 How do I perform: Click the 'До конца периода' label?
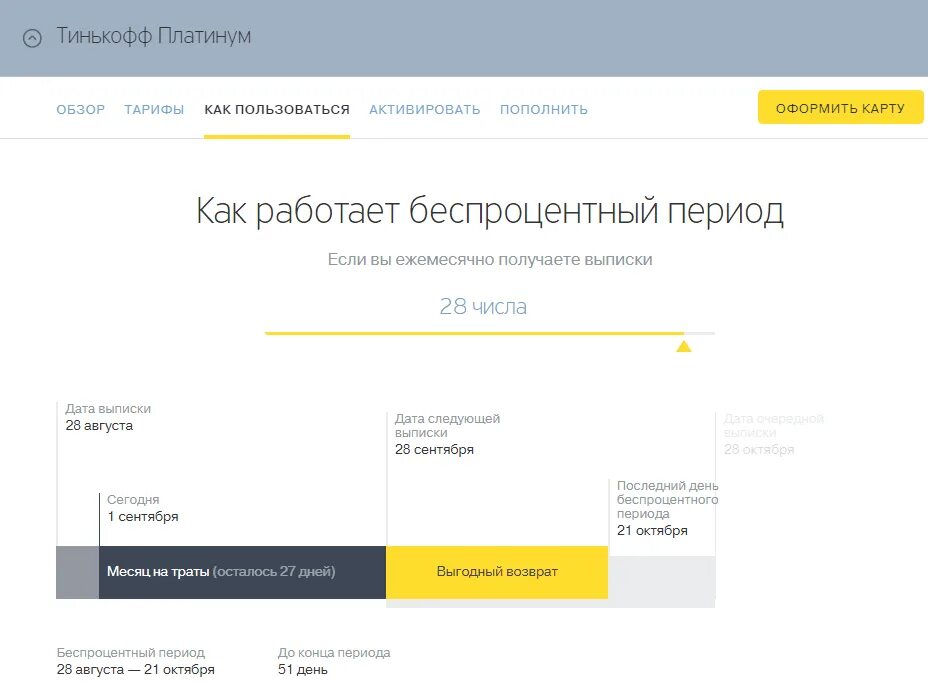tap(334, 652)
